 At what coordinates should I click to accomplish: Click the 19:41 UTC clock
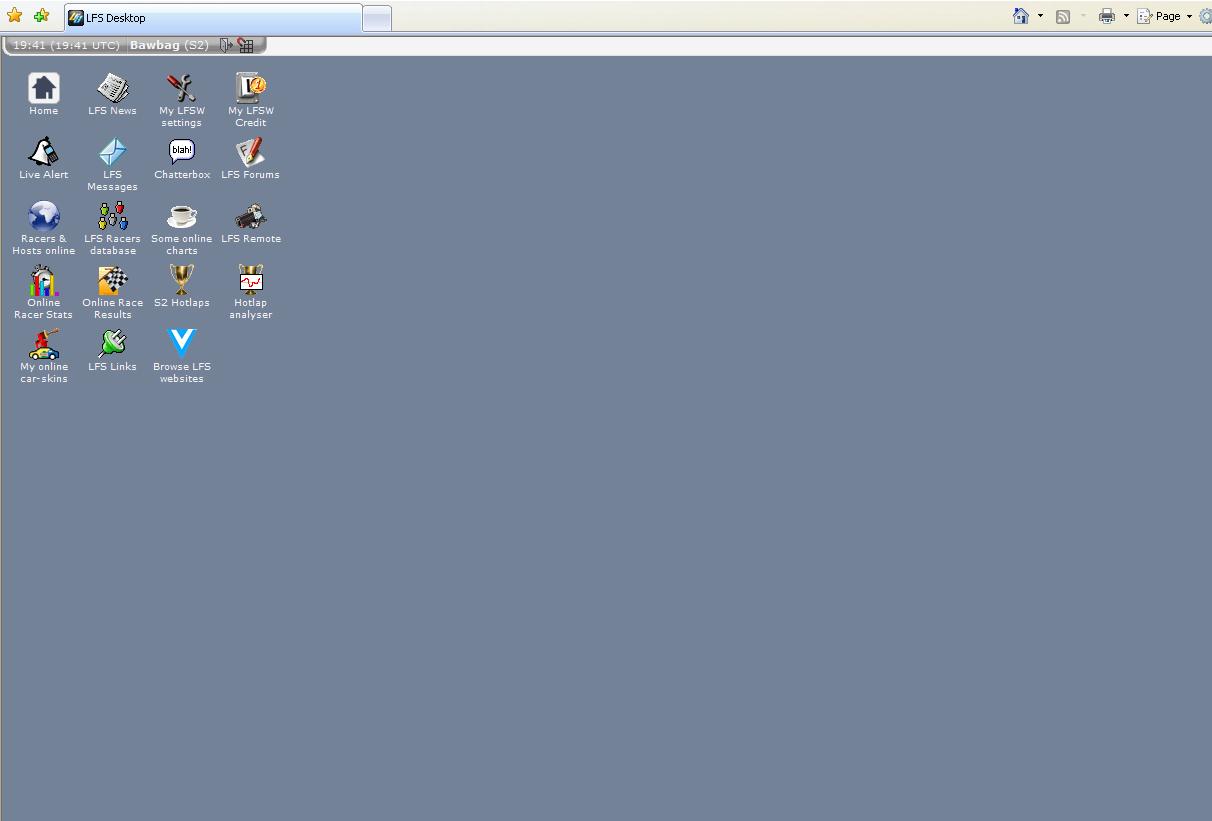[66, 45]
